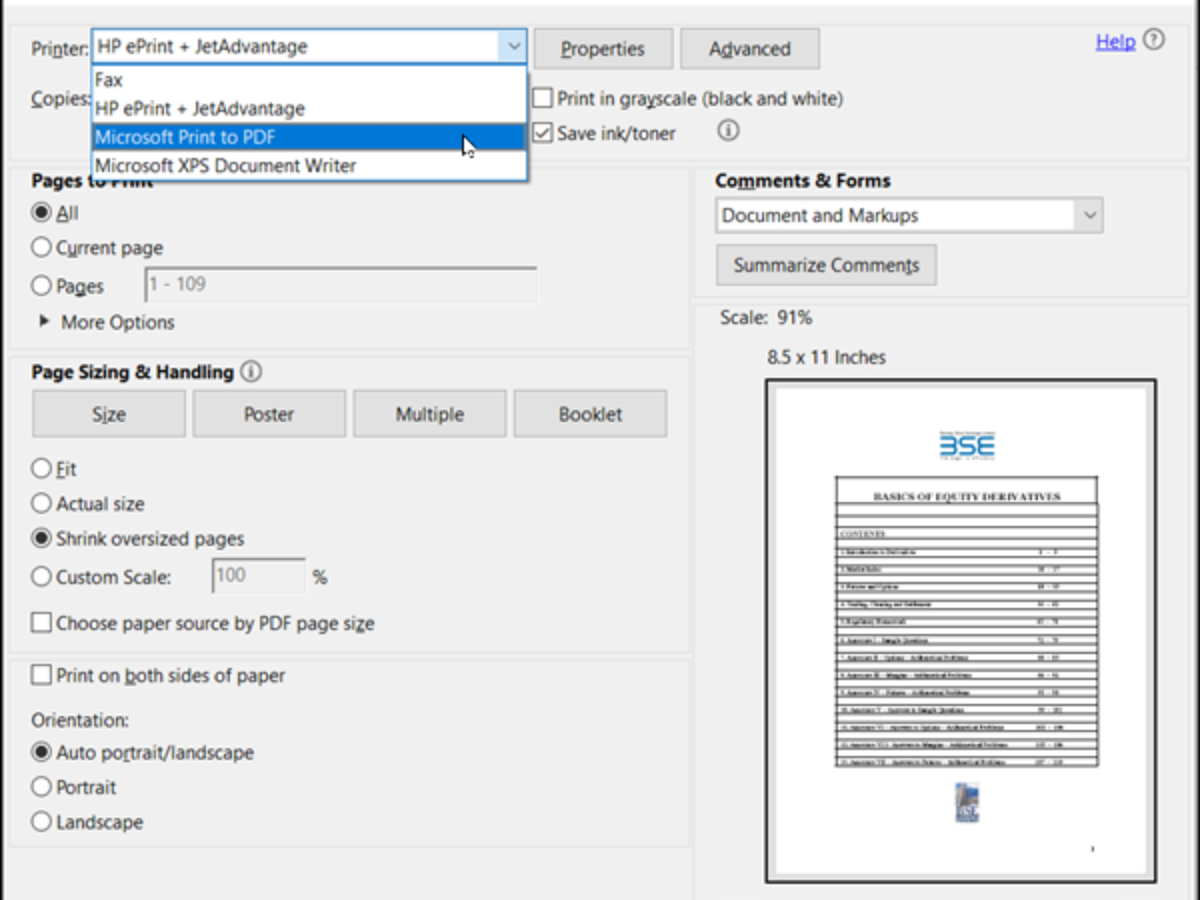Open printer Properties
This screenshot has height=900, width=1200.
603,48
